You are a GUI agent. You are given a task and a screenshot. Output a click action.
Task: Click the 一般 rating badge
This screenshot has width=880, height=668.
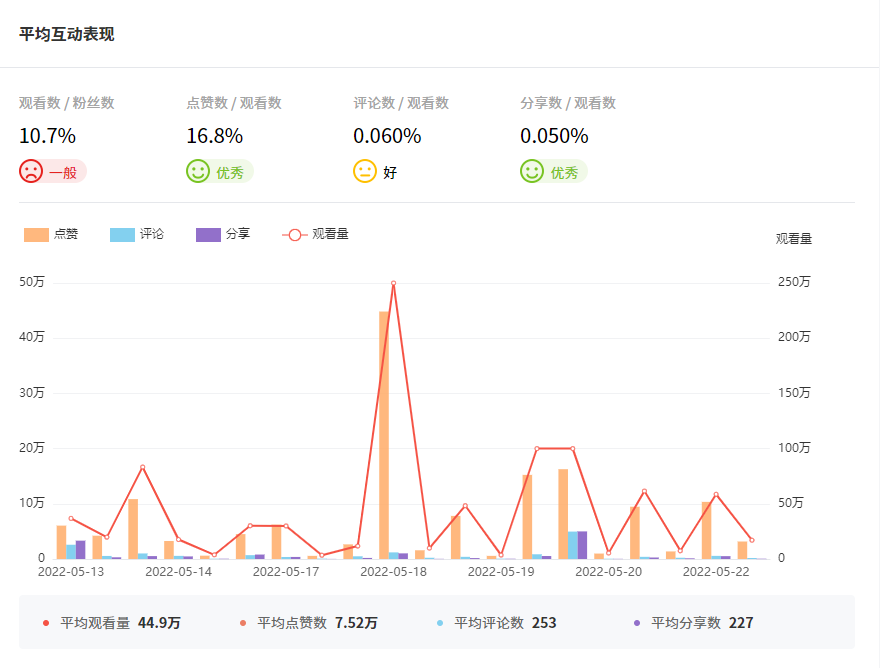pyautogui.click(x=62, y=172)
